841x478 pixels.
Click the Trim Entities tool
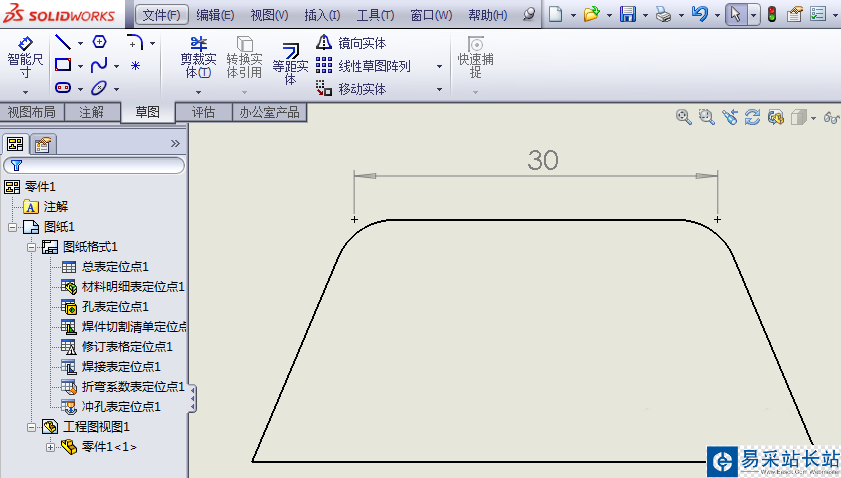click(198, 58)
